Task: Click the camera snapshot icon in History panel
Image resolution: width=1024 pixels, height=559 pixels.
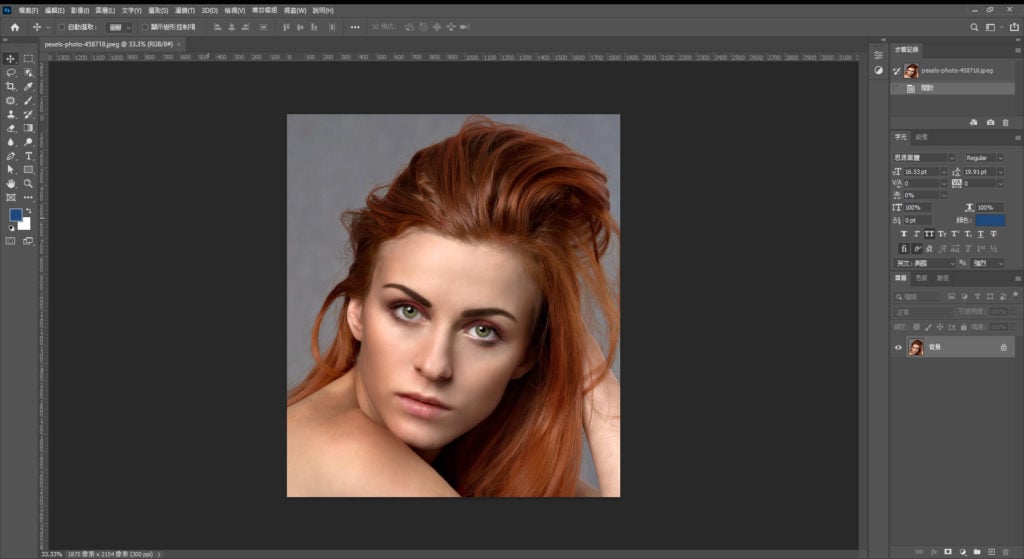Action: [990, 122]
